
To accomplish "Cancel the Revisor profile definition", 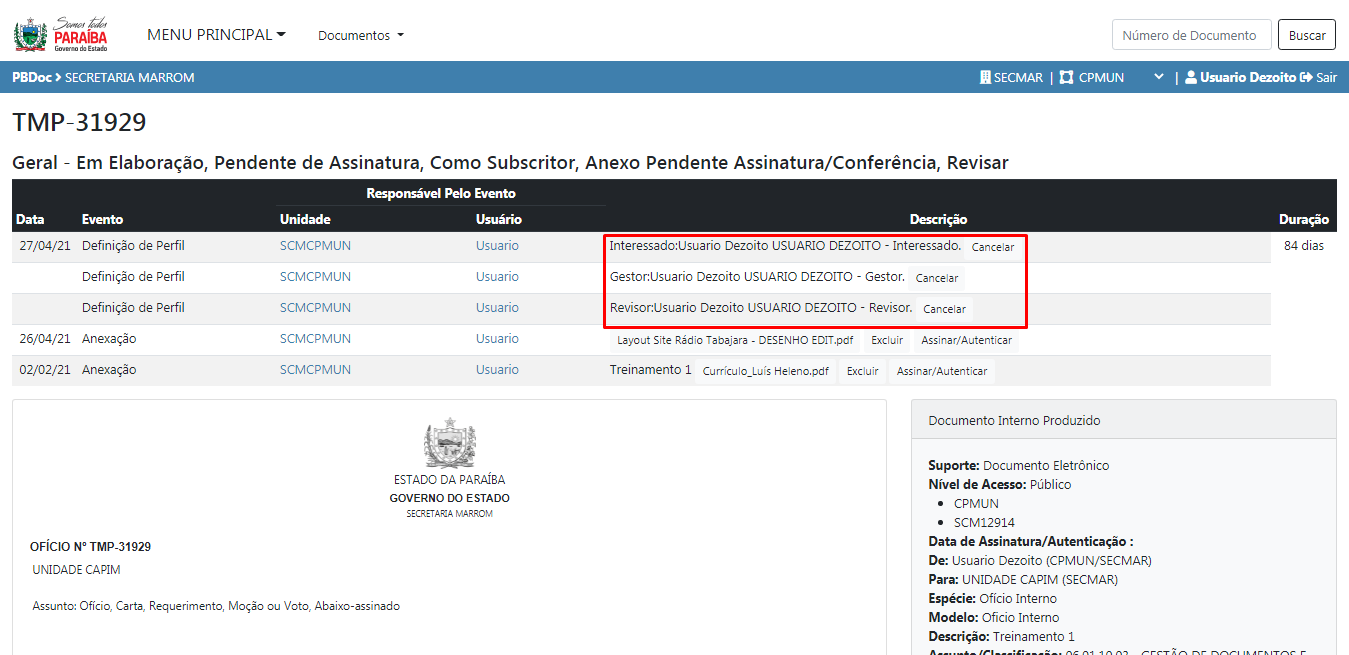I will pyautogui.click(x=943, y=309).
